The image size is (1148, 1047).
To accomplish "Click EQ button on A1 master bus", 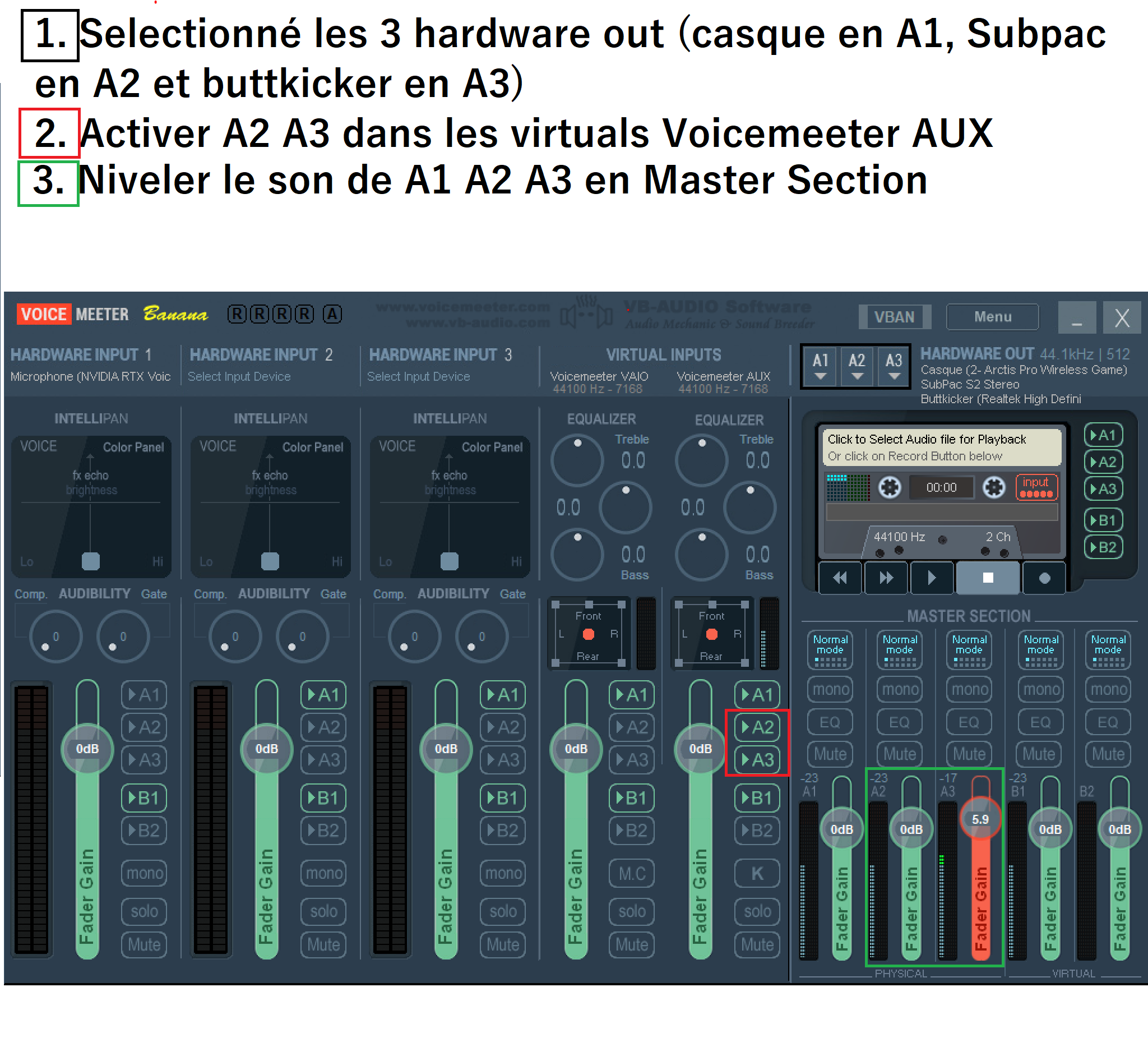I will tap(830, 722).
